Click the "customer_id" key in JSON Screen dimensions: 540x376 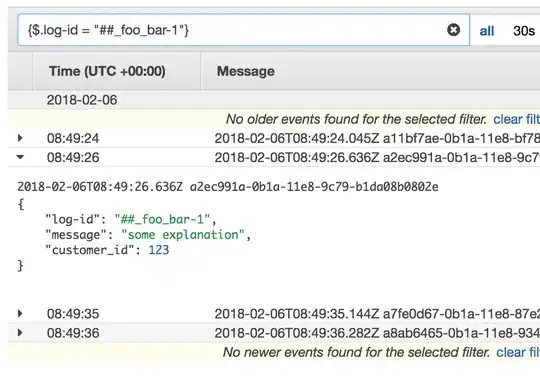[90, 250]
